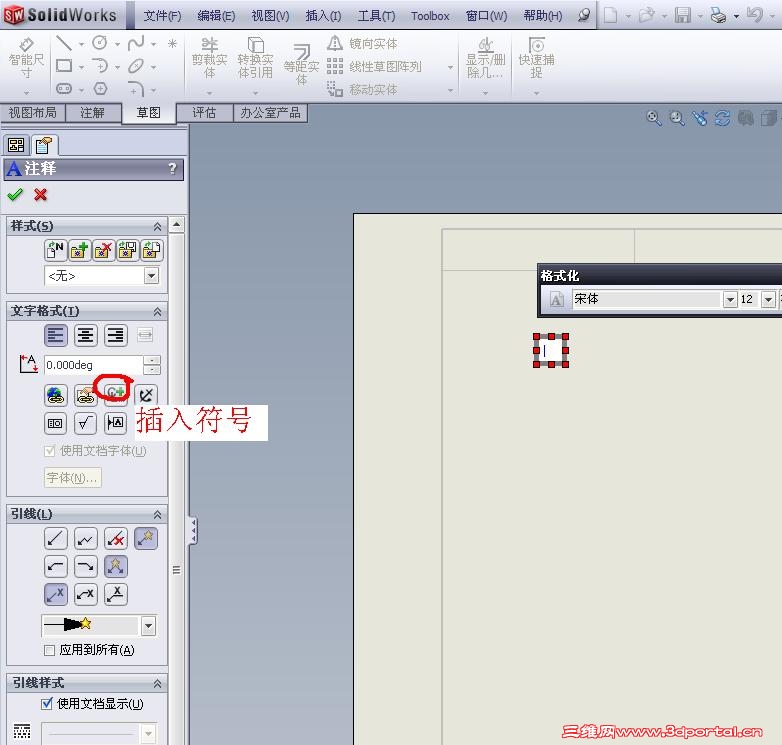The image size is (782, 745).
Task: Switch to the 注解 tab
Action: 93,113
